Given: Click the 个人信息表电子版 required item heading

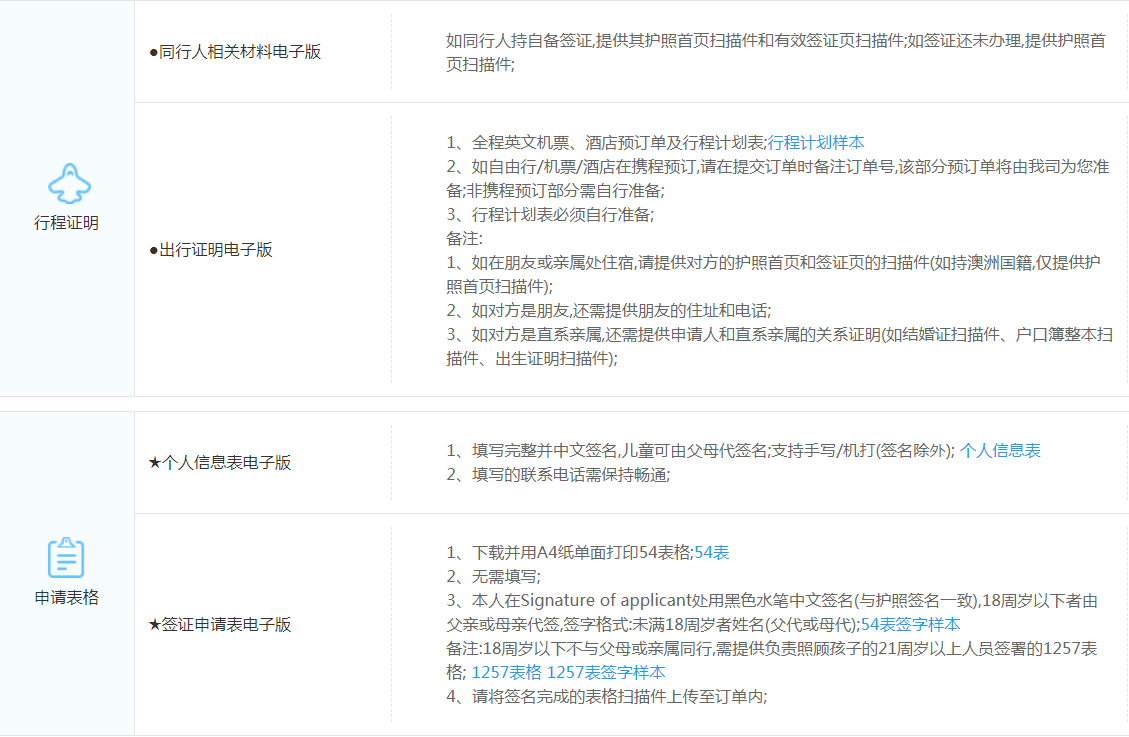Looking at the screenshot, I should [220, 463].
